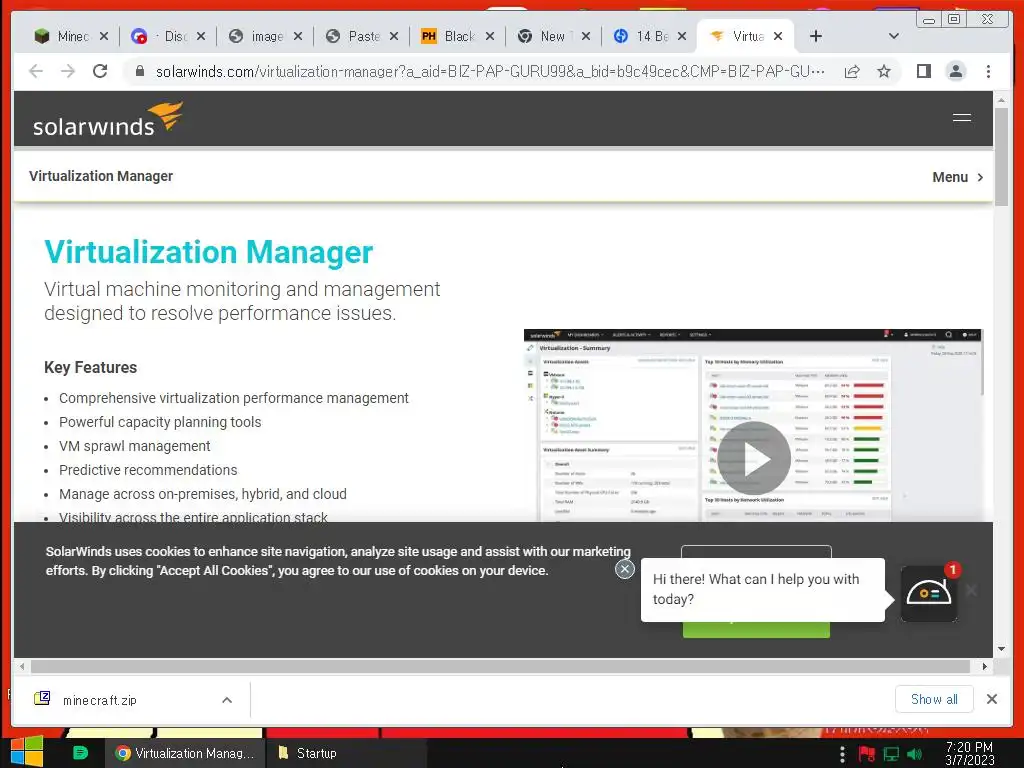Click "VM sprawl management" bullet
The width and height of the screenshot is (1024, 768).
pyautogui.click(x=135, y=446)
